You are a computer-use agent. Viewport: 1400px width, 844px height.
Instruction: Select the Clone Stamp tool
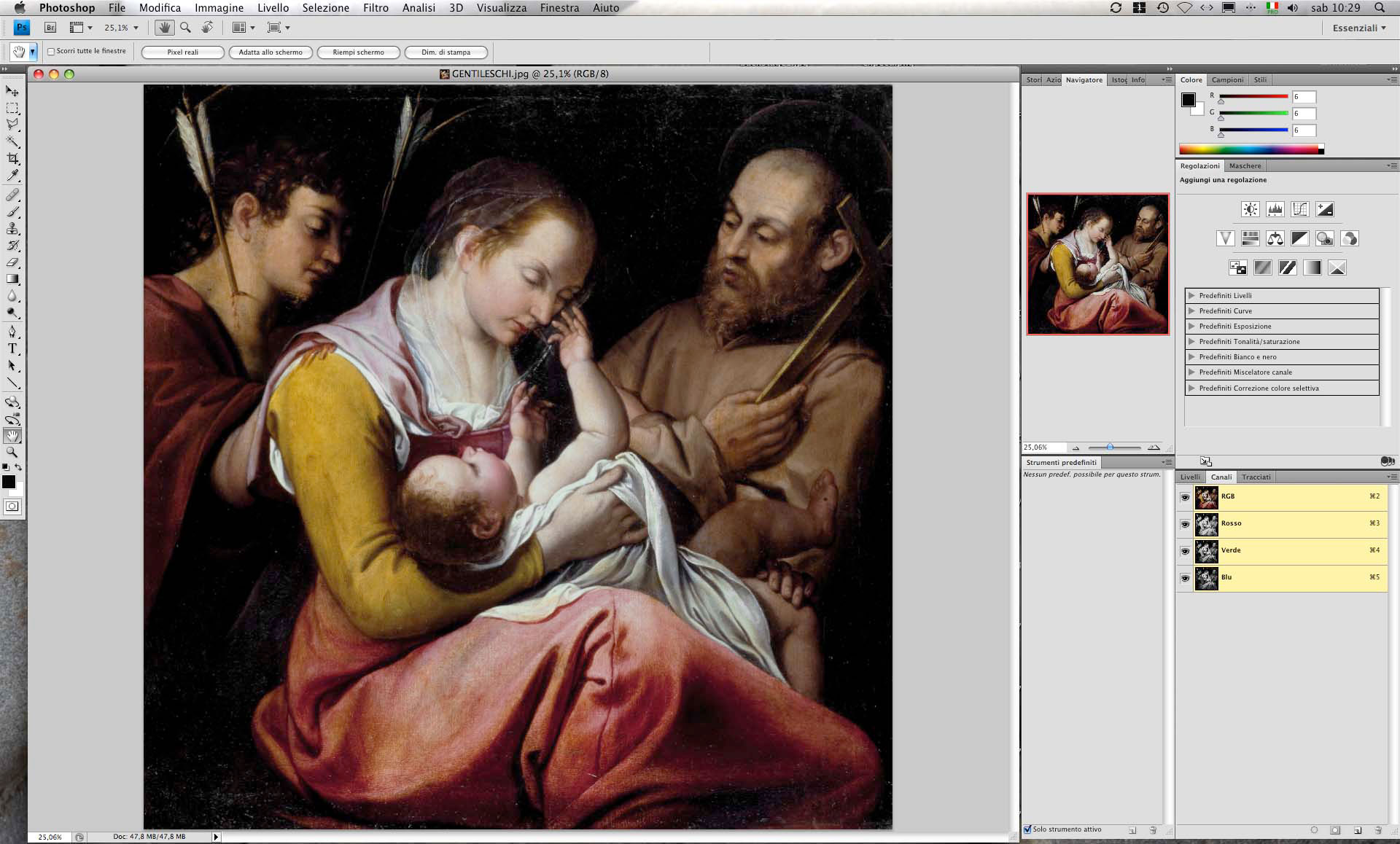[x=12, y=228]
